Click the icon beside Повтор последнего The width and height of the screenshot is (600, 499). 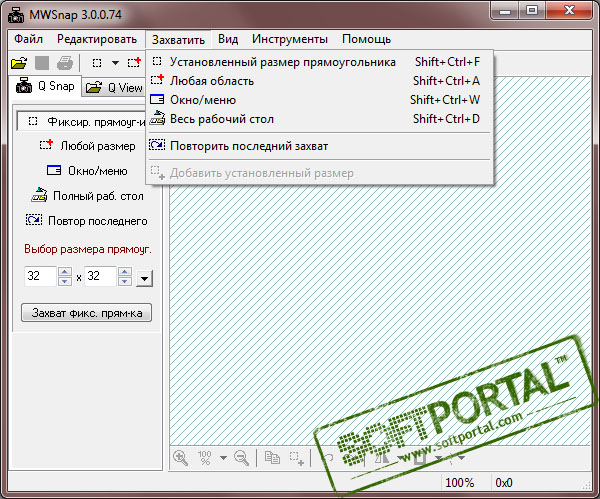point(34,220)
